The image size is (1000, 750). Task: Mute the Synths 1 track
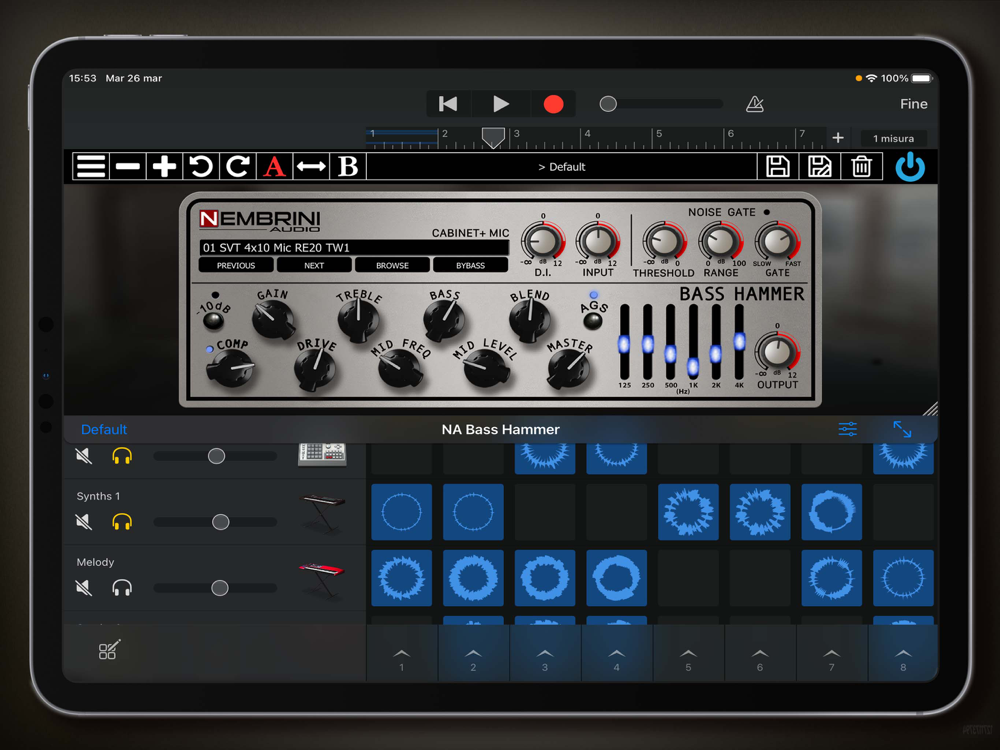coord(84,522)
